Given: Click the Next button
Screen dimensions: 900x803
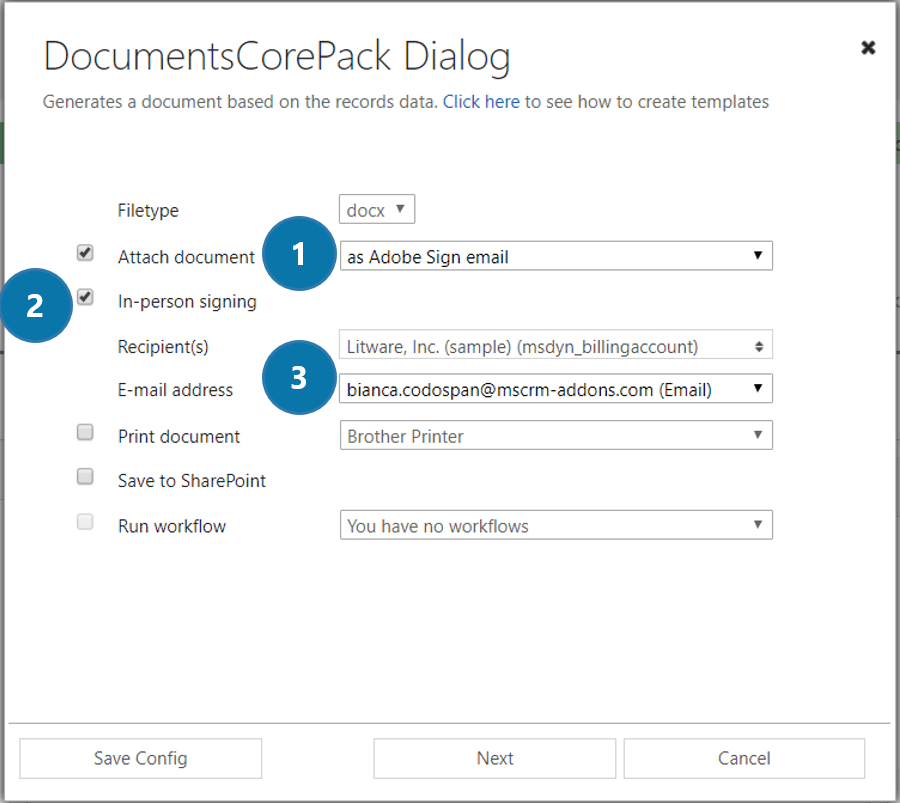Looking at the screenshot, I should [495, 759].
